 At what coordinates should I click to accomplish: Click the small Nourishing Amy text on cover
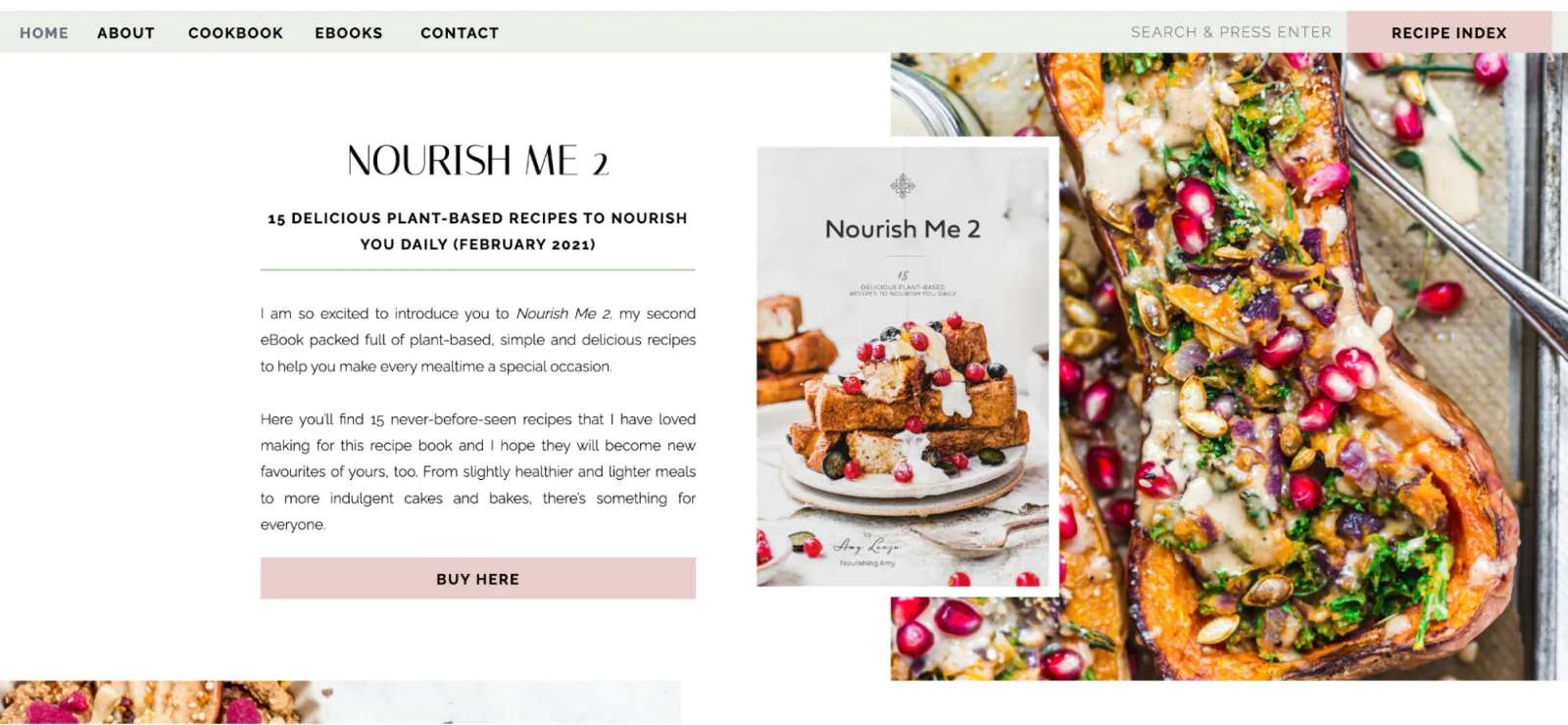[867, 563]
